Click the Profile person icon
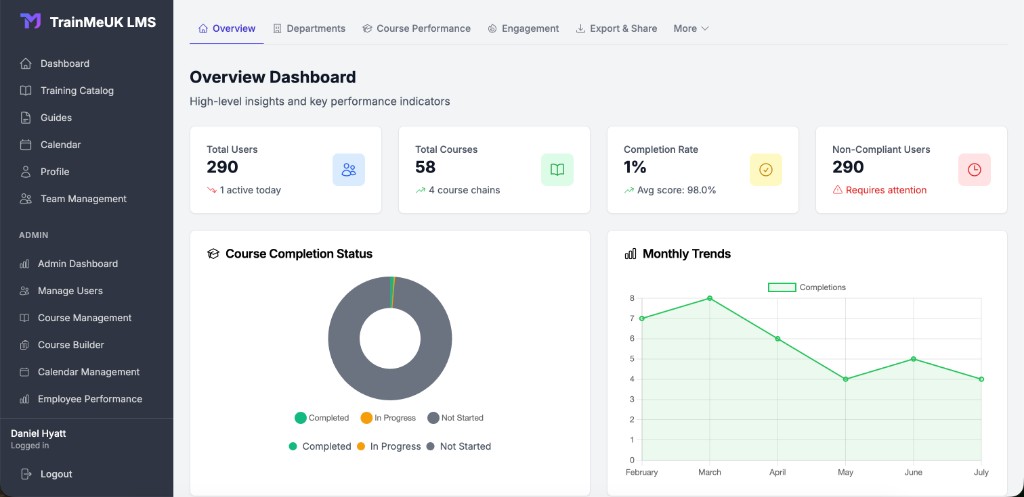This screenshot has width=1024, height=497. (x=25, y=172)
